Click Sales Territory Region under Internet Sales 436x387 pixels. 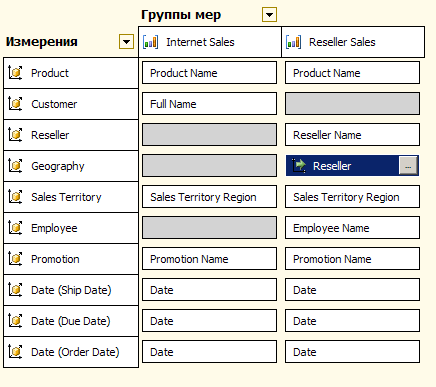[209, 197]
